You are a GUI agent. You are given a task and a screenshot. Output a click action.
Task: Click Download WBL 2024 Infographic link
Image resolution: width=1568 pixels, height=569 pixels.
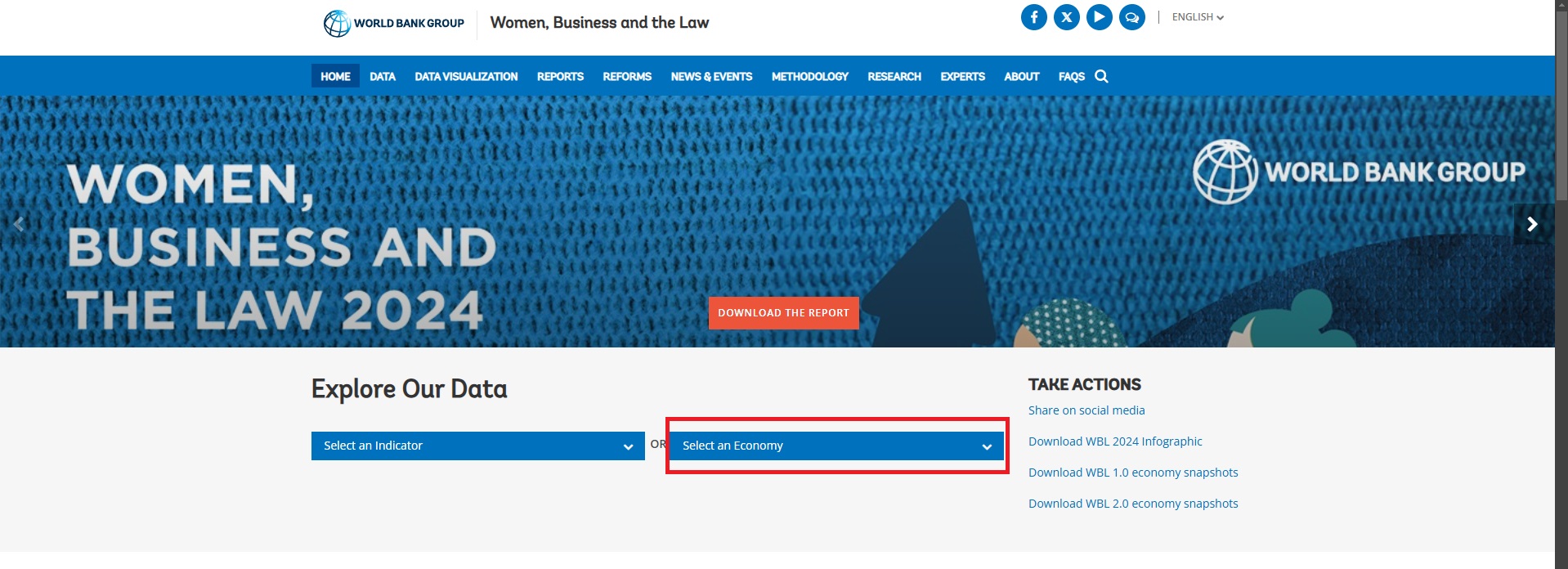pyautogui.click(x=1115, y=441)
